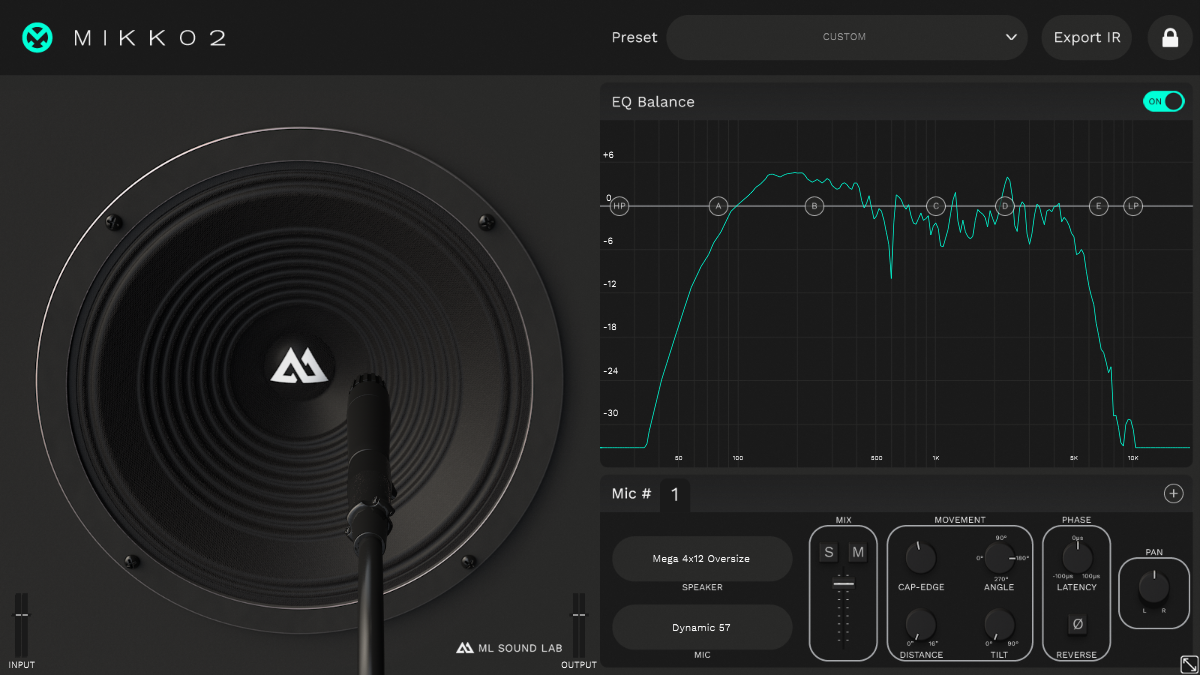This screenshot has width=1200, height=675.
Task: Open the CUSTOM preset dropdown
Action: 845,37
